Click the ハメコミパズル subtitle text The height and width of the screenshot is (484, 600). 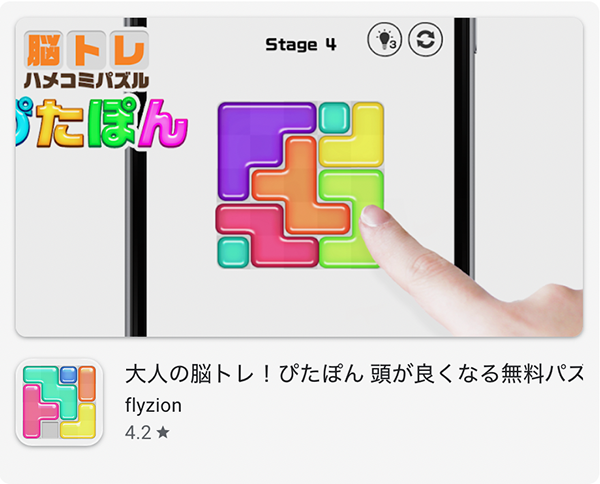click(x=86, y=81)
